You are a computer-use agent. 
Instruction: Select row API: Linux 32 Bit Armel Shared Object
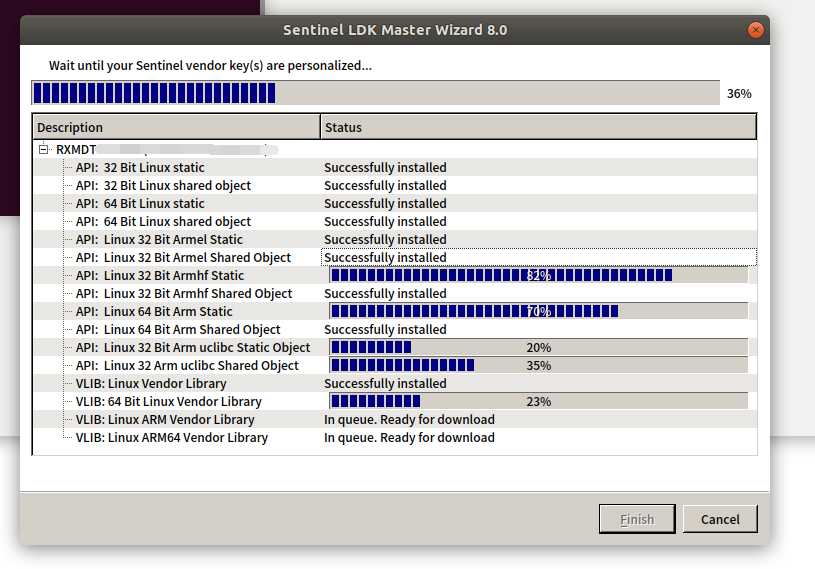point(395,257)
